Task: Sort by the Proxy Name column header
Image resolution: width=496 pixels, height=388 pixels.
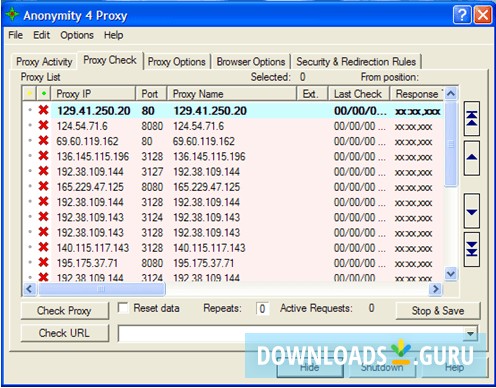Action: tap(232, 94)
